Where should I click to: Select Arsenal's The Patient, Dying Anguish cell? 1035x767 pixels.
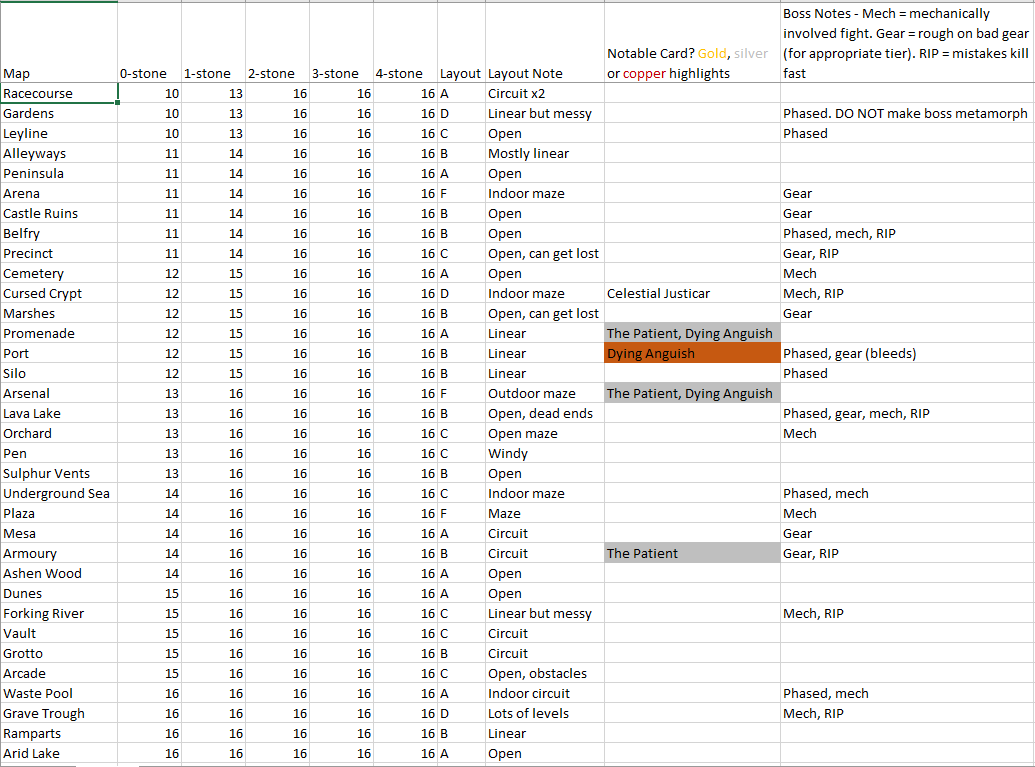click(x=692, y=393)
